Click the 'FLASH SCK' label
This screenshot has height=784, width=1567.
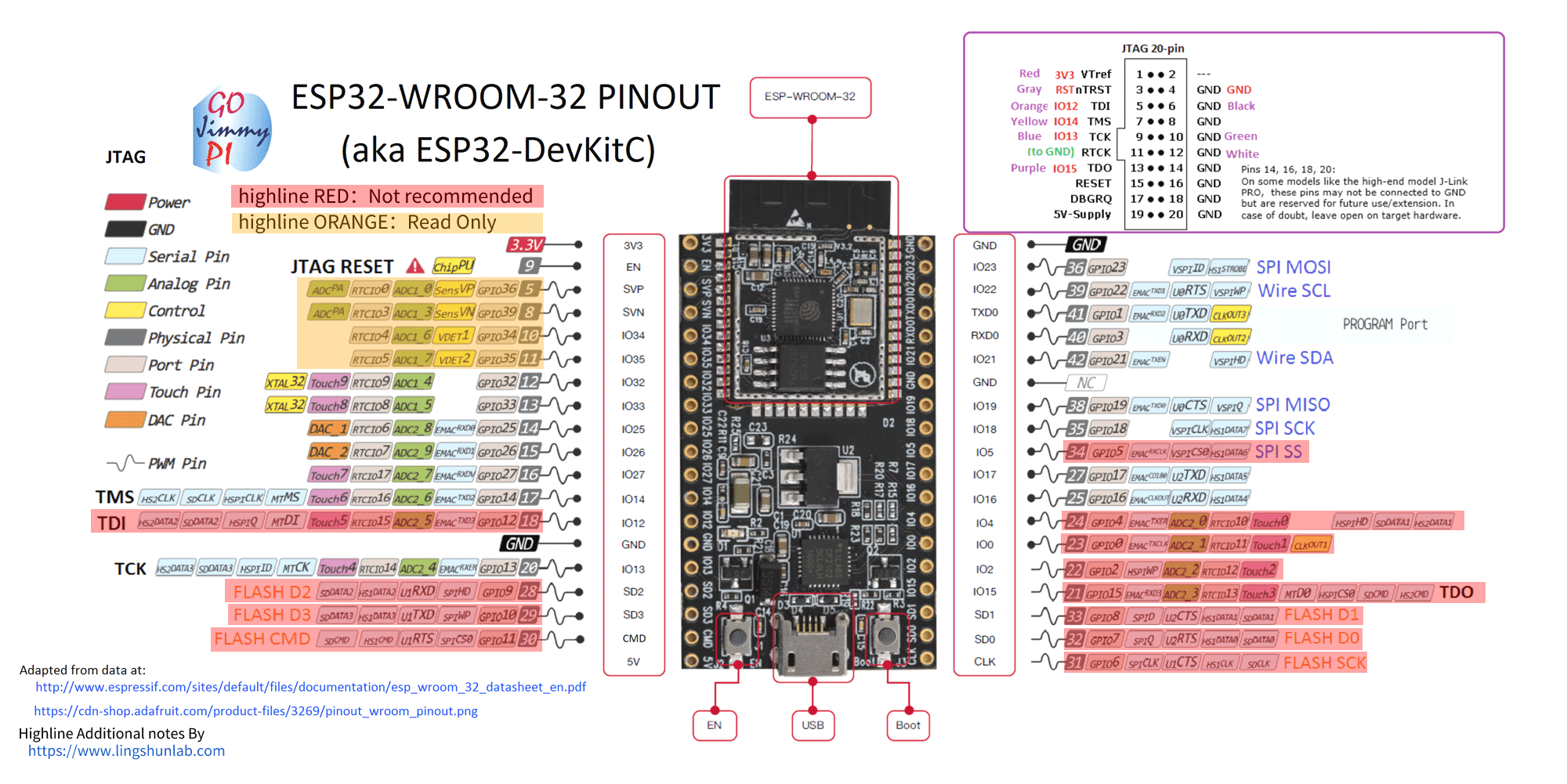pyautogui.click(x=1325, y=663)
